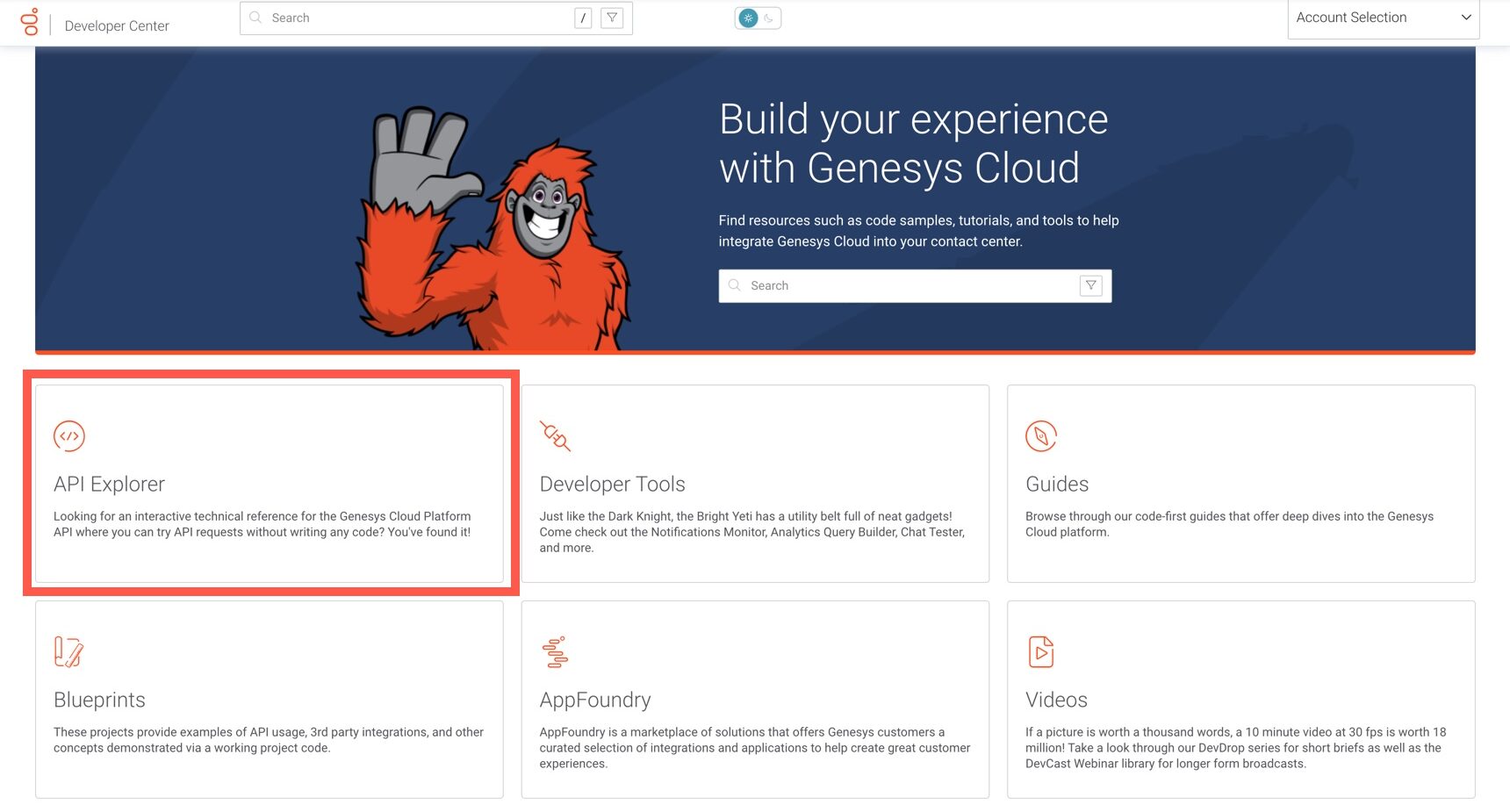This screenshot has height=812, width=1510.
Task: Open filter in hero banner search
Action: [x=1090, y=285]
